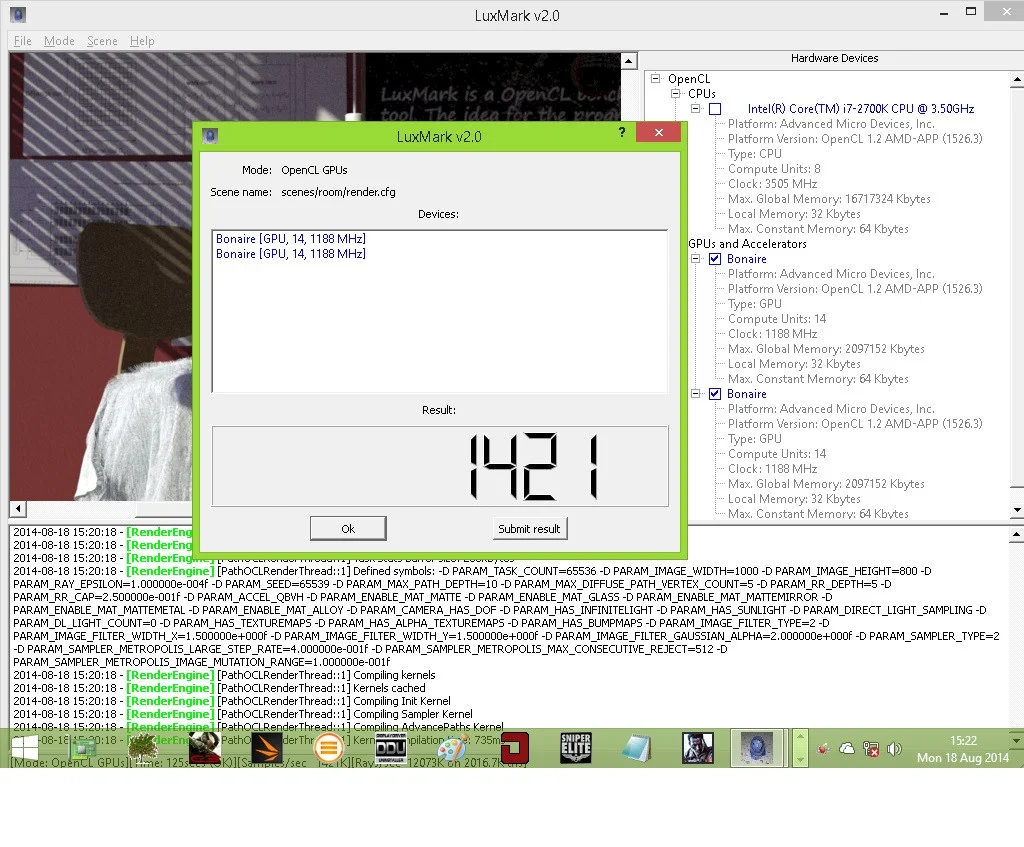This screenshot has width=1024, height=847.
Task: Click the taskbar icons scroll up arrow
Action: click(800, 737)
